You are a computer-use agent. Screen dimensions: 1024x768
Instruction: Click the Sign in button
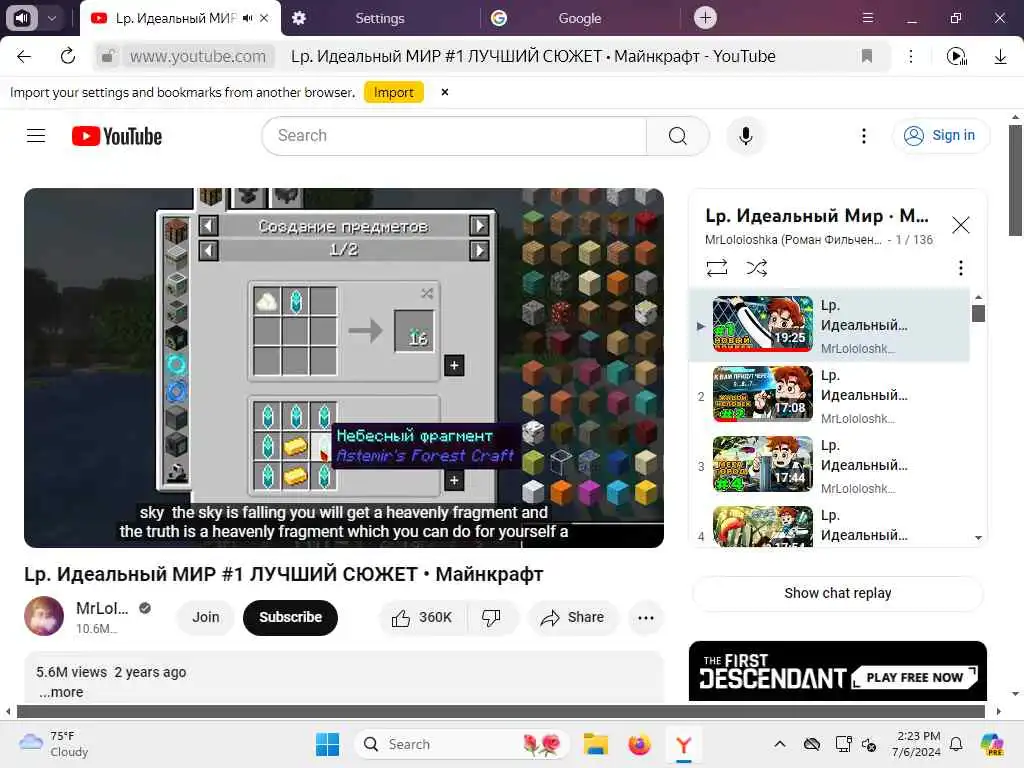(x=940, y=135)
